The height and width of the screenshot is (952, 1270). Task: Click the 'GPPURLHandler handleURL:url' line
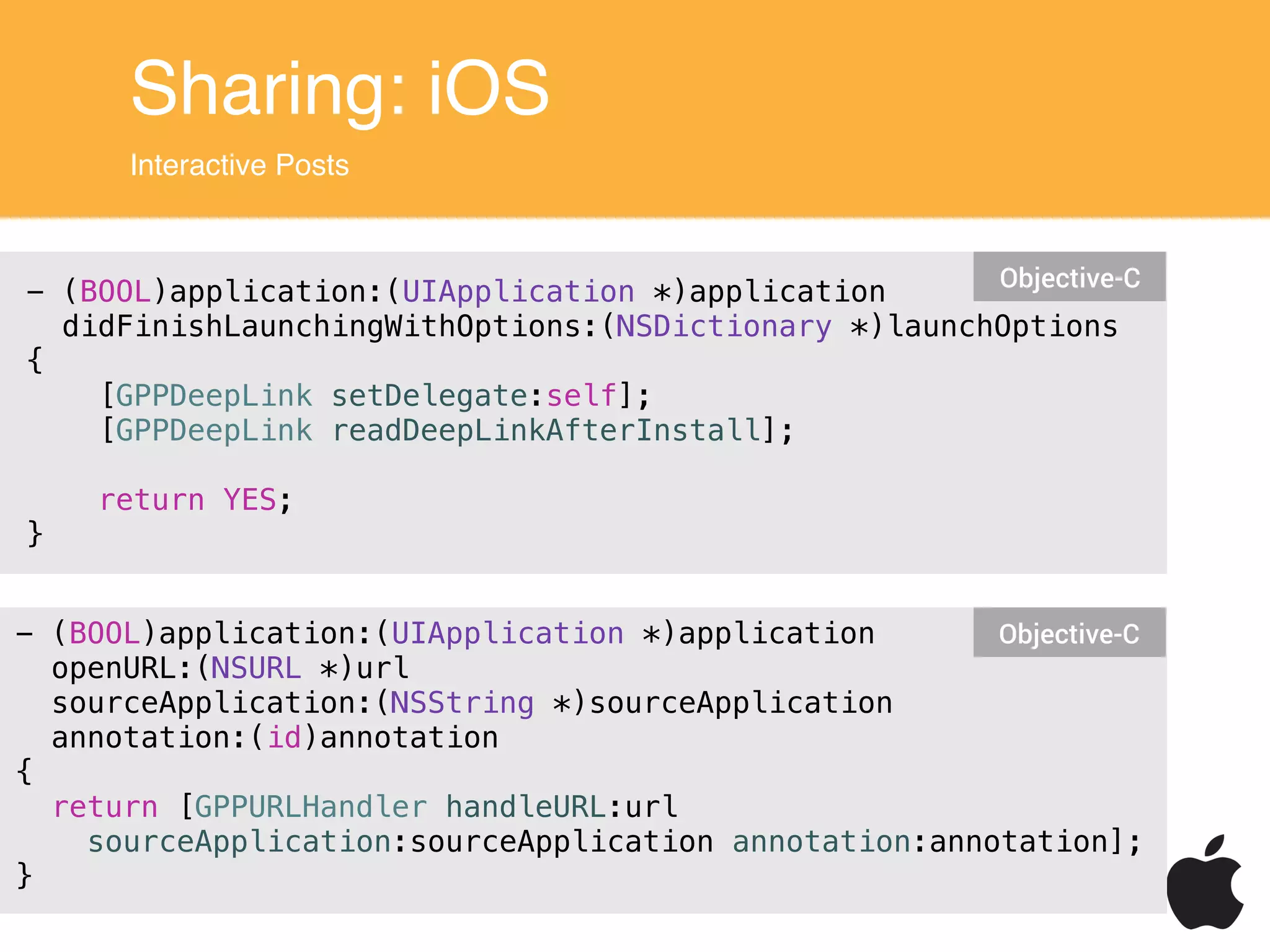366,807
